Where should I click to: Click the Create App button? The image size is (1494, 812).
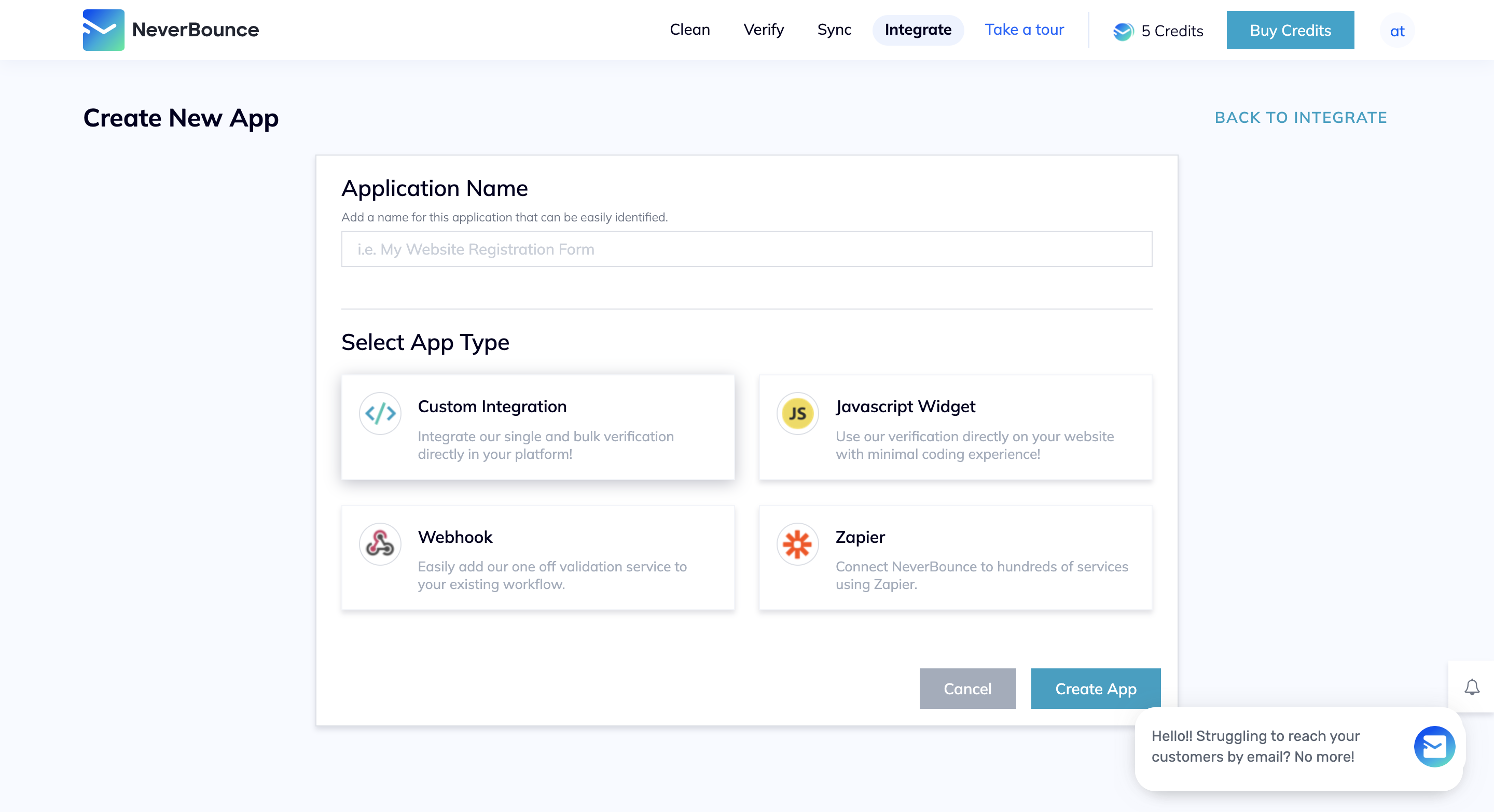pos(1096,689)
